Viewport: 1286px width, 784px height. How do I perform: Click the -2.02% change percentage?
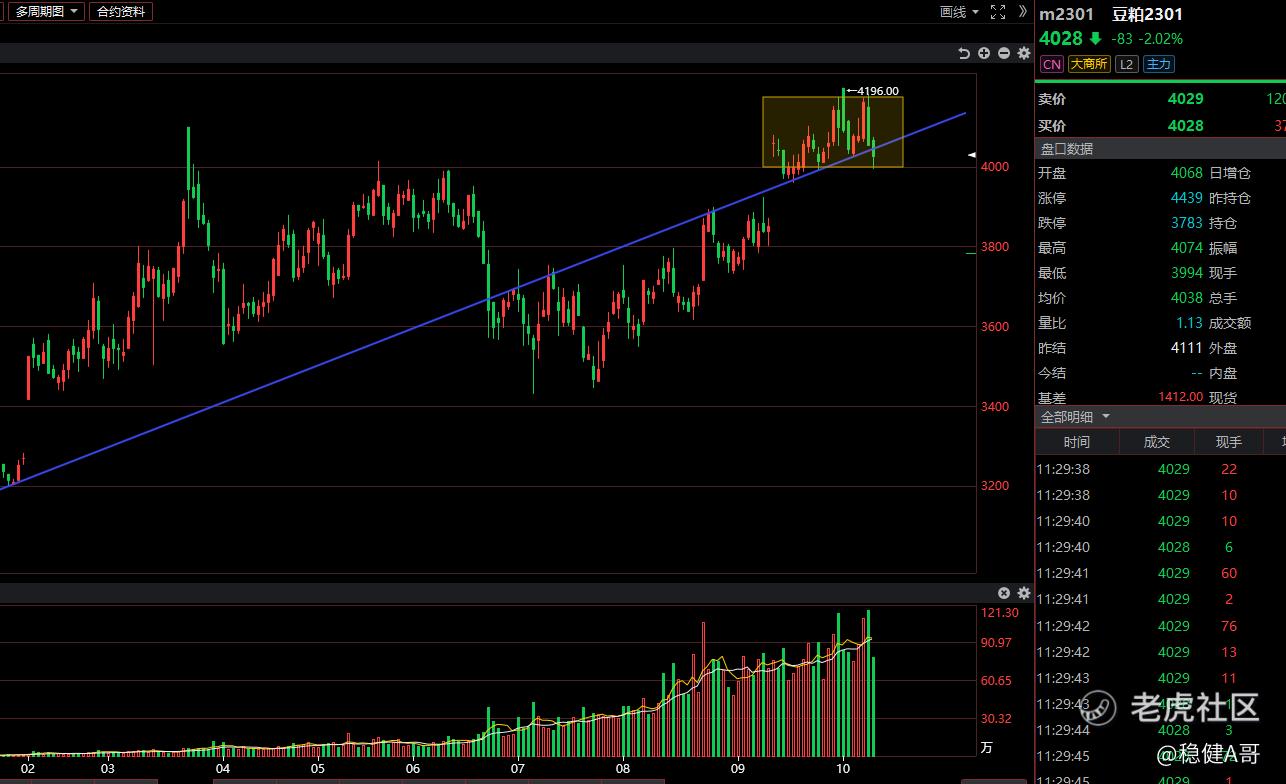tap(1162, 39)
